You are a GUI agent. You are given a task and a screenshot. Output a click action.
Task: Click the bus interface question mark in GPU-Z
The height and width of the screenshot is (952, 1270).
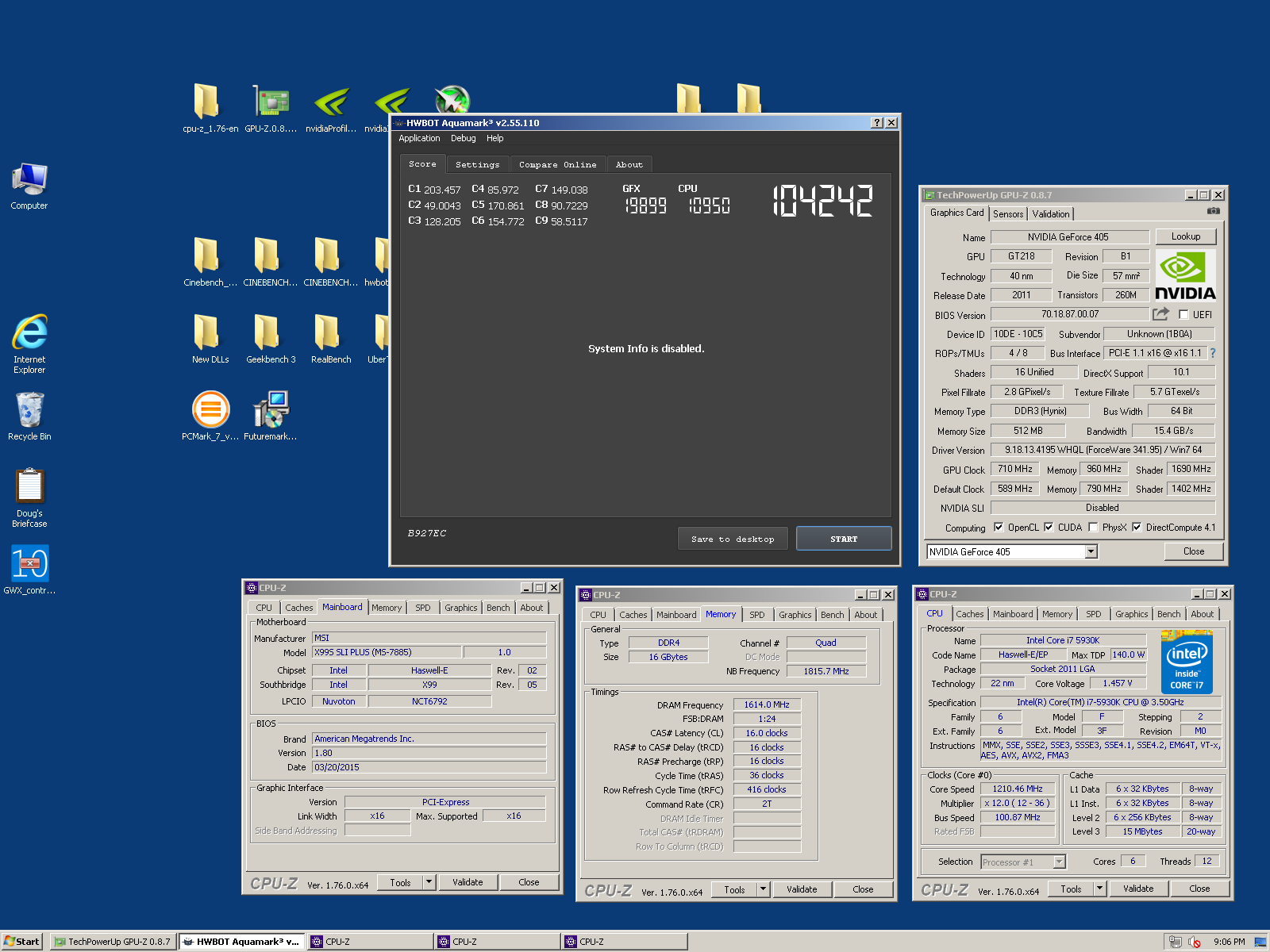tap(1212, 353)
